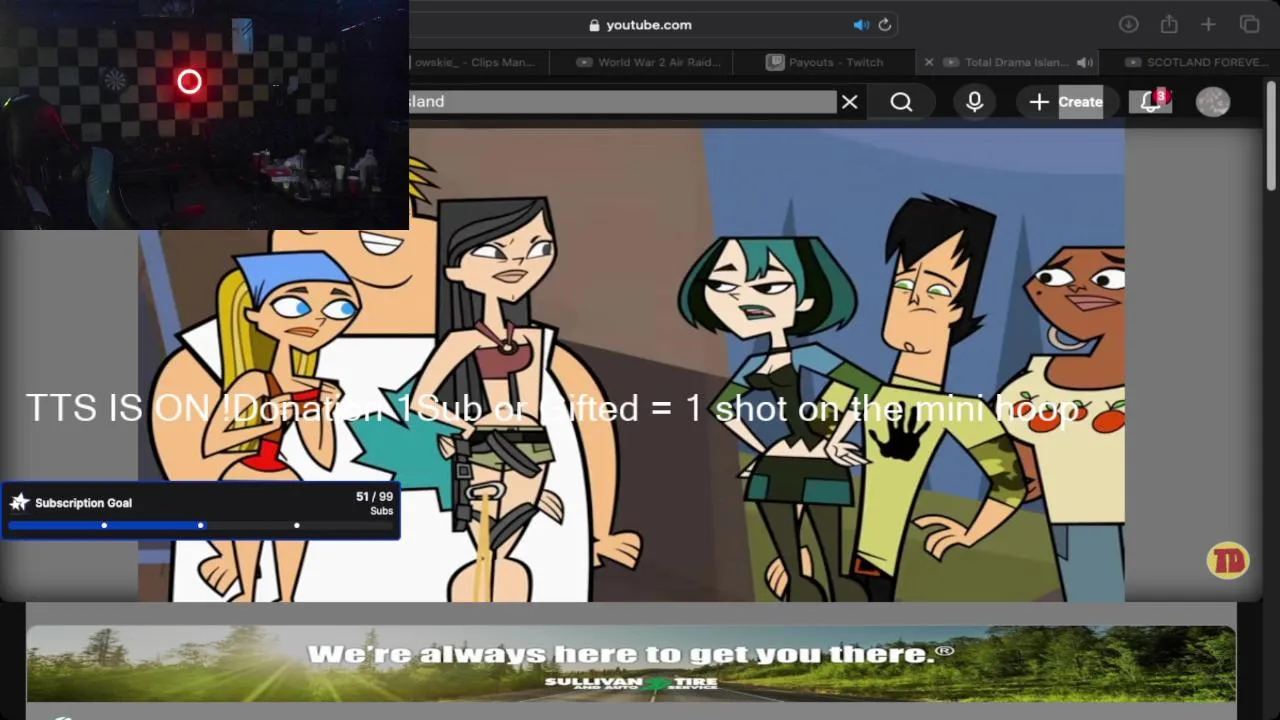The width and height of the screenshot is (1280, 720).
Task: Click the page vertical scrollbar
Action: [x=1271, y=135]
